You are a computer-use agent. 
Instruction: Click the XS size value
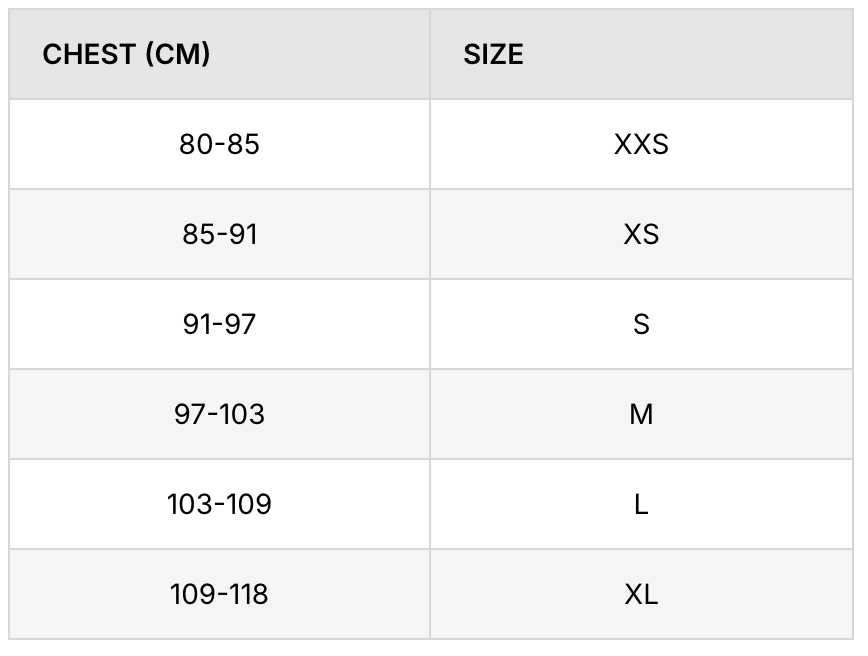641,235
